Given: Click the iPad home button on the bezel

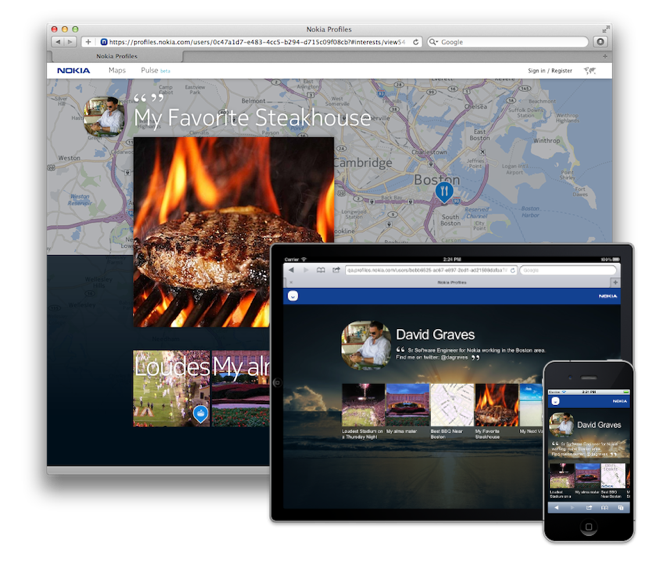Looking at the screenshot, I should pyautogui.click(x=277, y=383).
